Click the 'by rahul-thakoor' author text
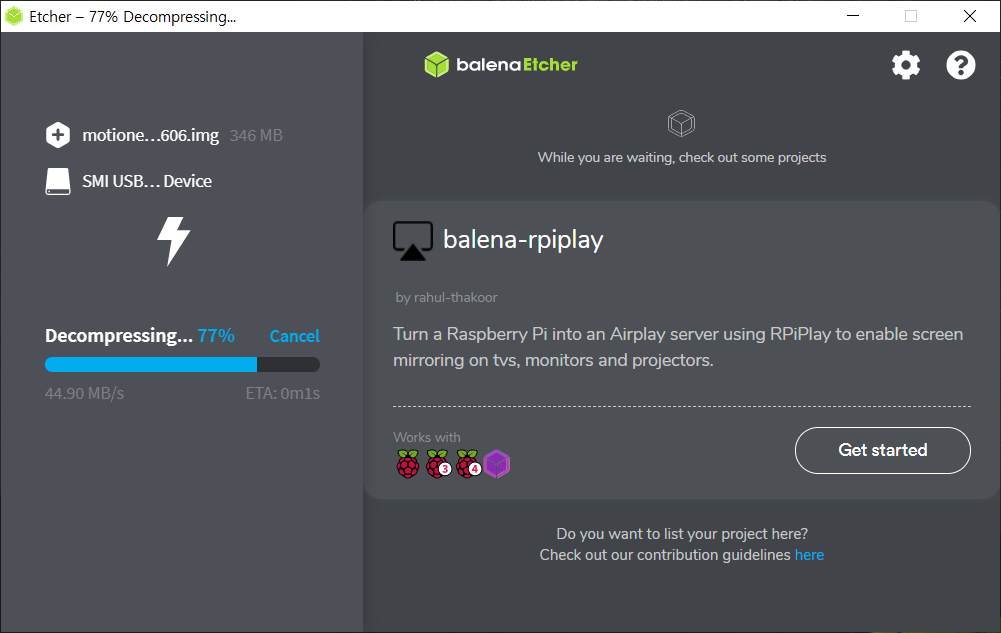Viewport: 1001px width, 633px height. point(446,297)
